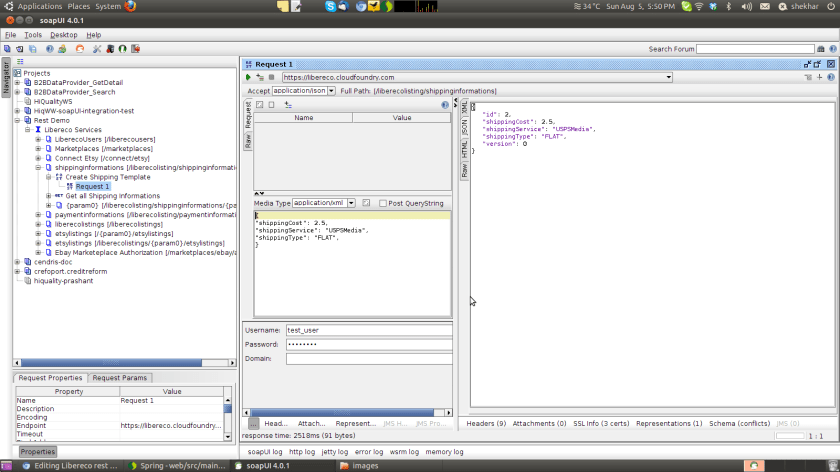The image size is (840, 472).
Task: Open the endpoint URL dropdown arrow
Action: coord(668,77)
